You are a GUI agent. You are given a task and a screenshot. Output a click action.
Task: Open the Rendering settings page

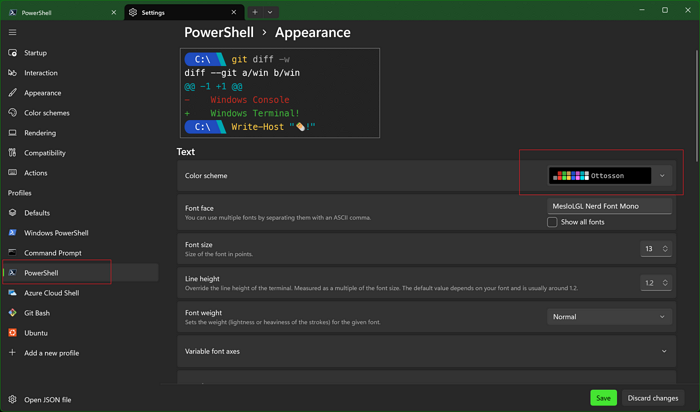tap(80, 133)
